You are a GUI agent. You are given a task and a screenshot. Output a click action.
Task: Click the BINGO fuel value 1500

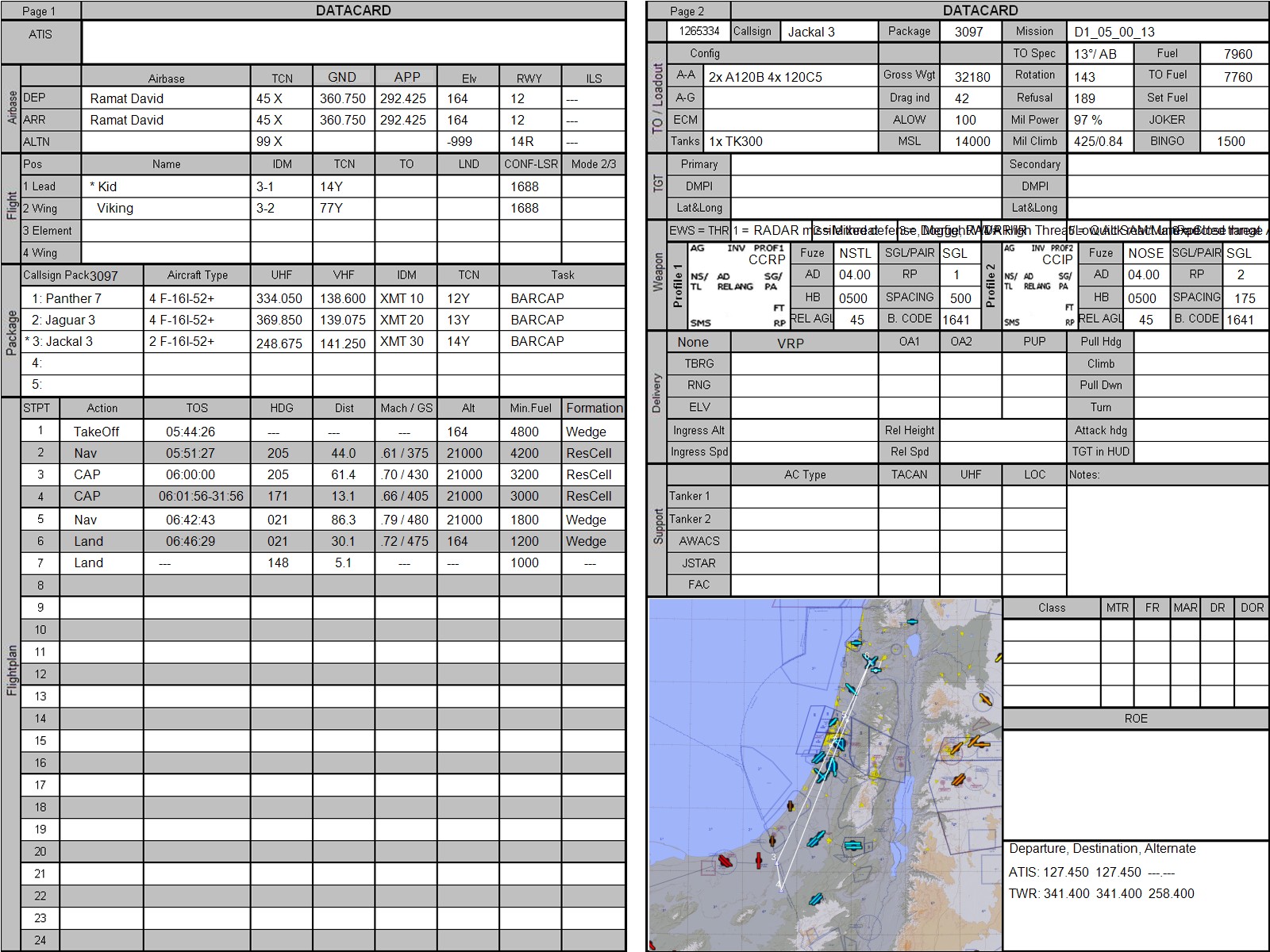point(1231,141)
